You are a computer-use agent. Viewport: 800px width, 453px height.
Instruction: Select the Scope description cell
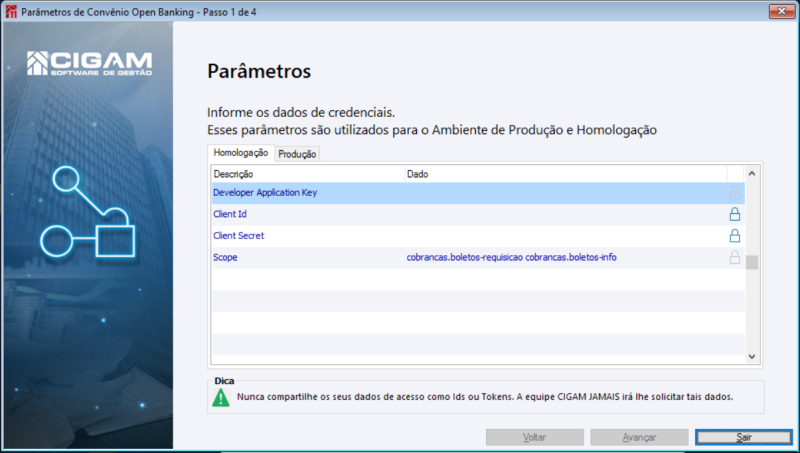[x=308, y=257]
